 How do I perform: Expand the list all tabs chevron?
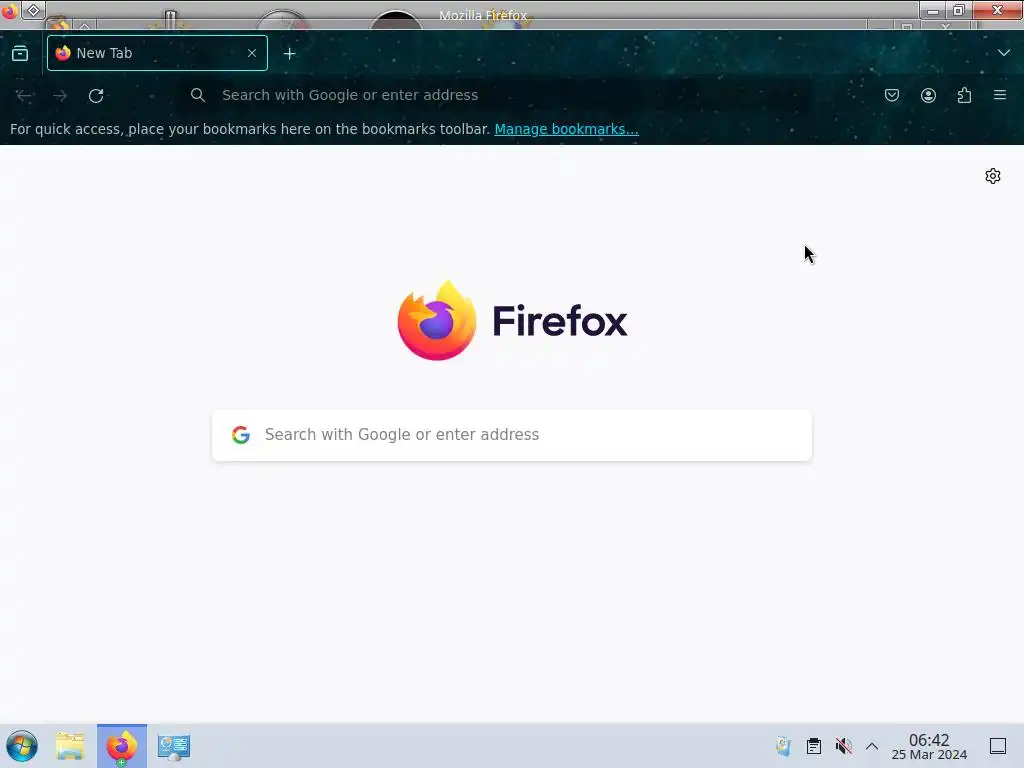(1004, 53)
